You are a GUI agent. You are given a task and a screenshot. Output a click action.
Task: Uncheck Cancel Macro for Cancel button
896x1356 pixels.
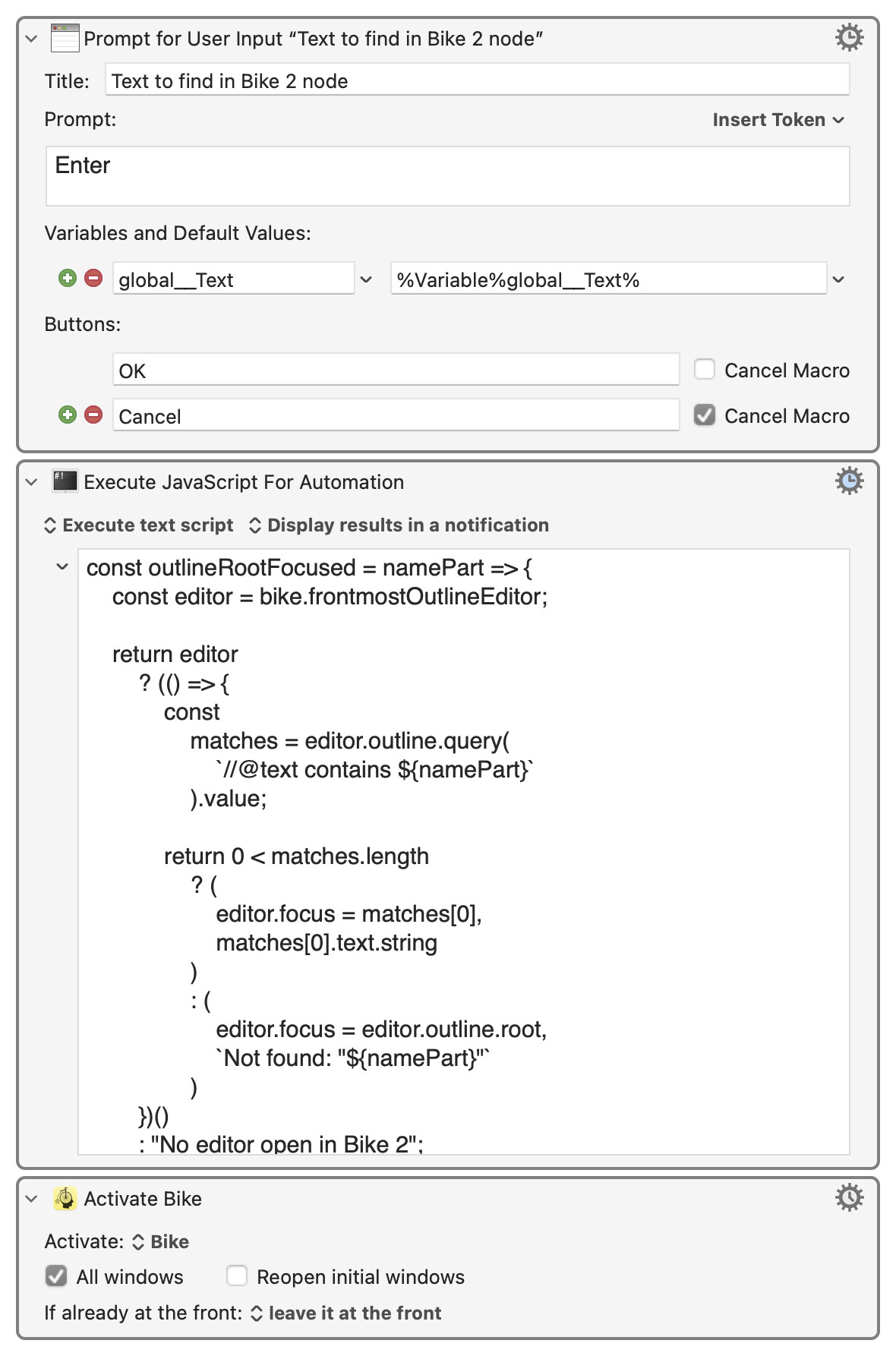(x=705, y=415)
